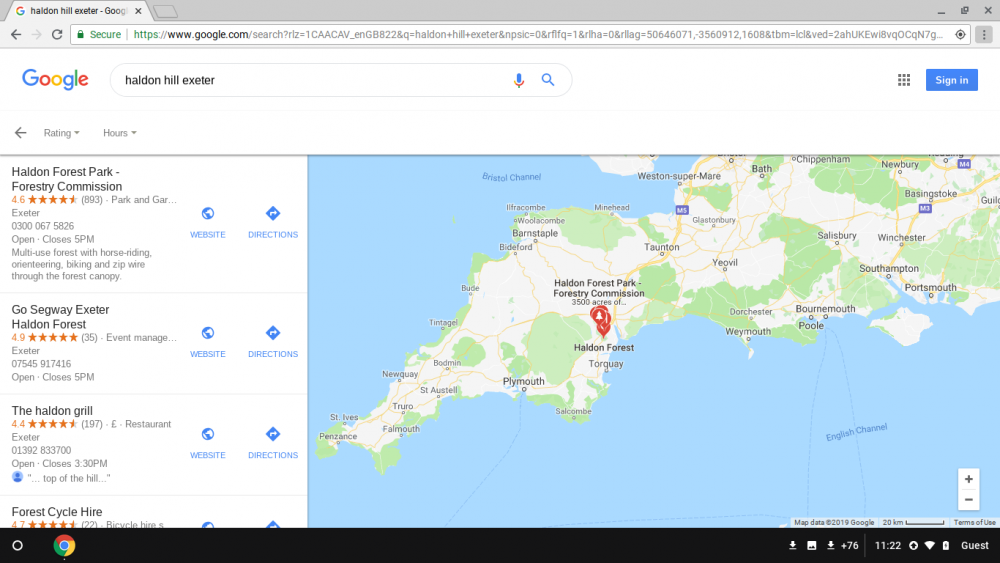Open a new tab

point(165,11)
